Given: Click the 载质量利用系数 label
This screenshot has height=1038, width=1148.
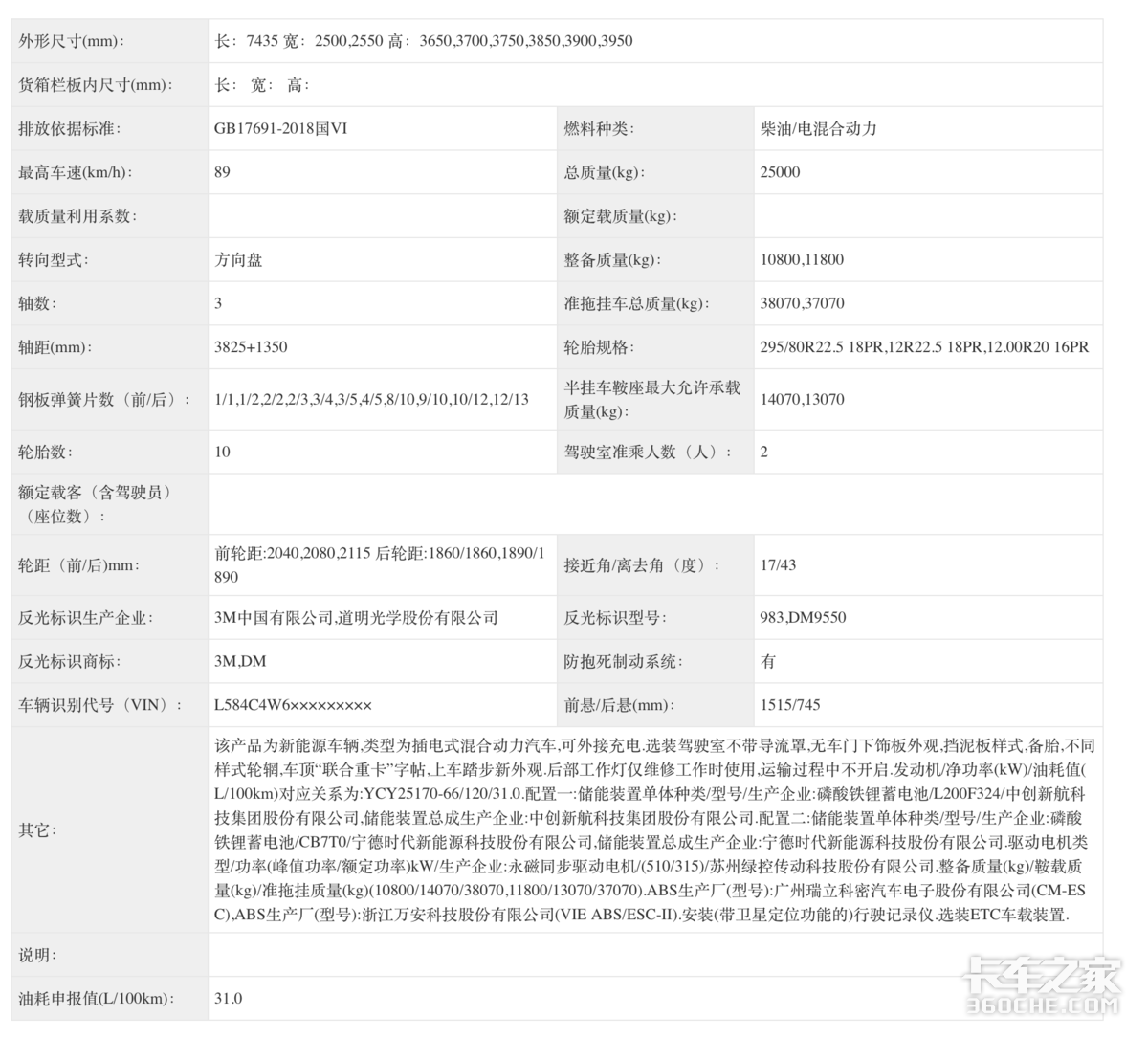Looking at the screenshot, I should point(77,216).
